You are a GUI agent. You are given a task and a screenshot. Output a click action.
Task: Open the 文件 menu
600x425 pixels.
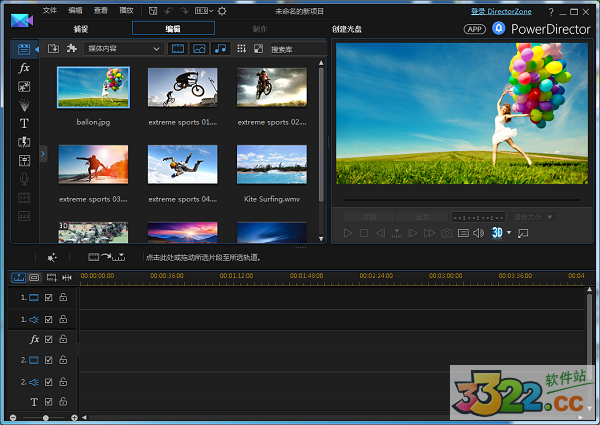[x=50, y=10]
